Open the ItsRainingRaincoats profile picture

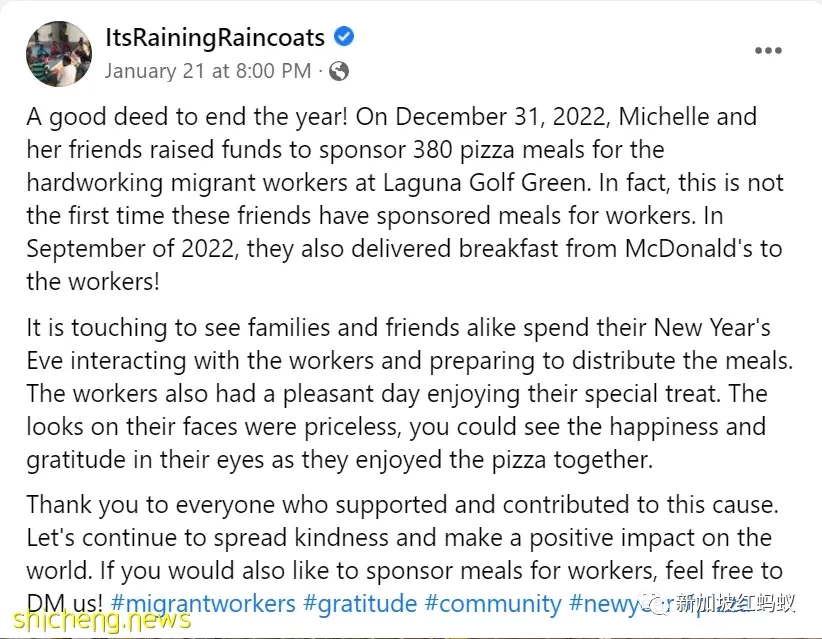(59, 53)
